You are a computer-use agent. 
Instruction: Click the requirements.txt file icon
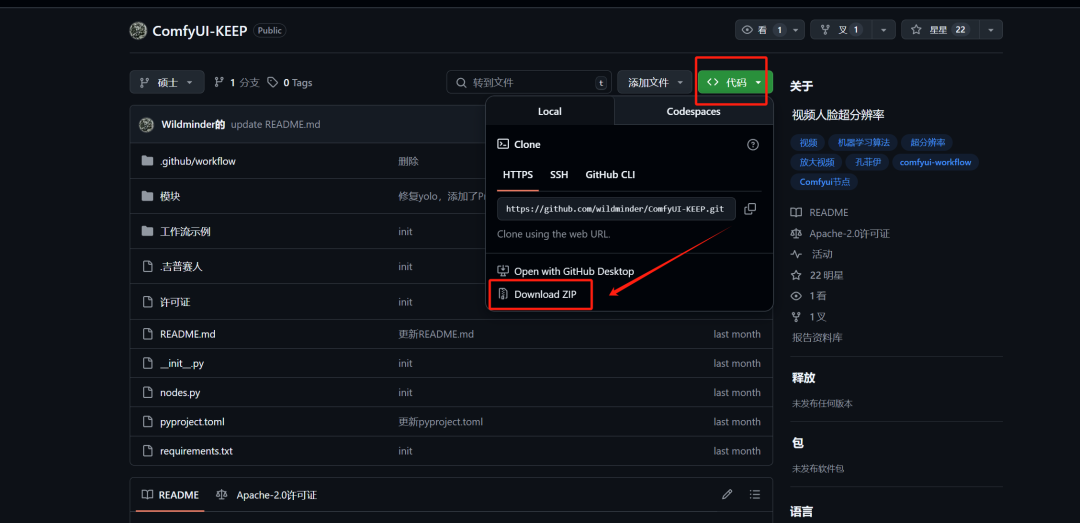(x=147, y=451)
